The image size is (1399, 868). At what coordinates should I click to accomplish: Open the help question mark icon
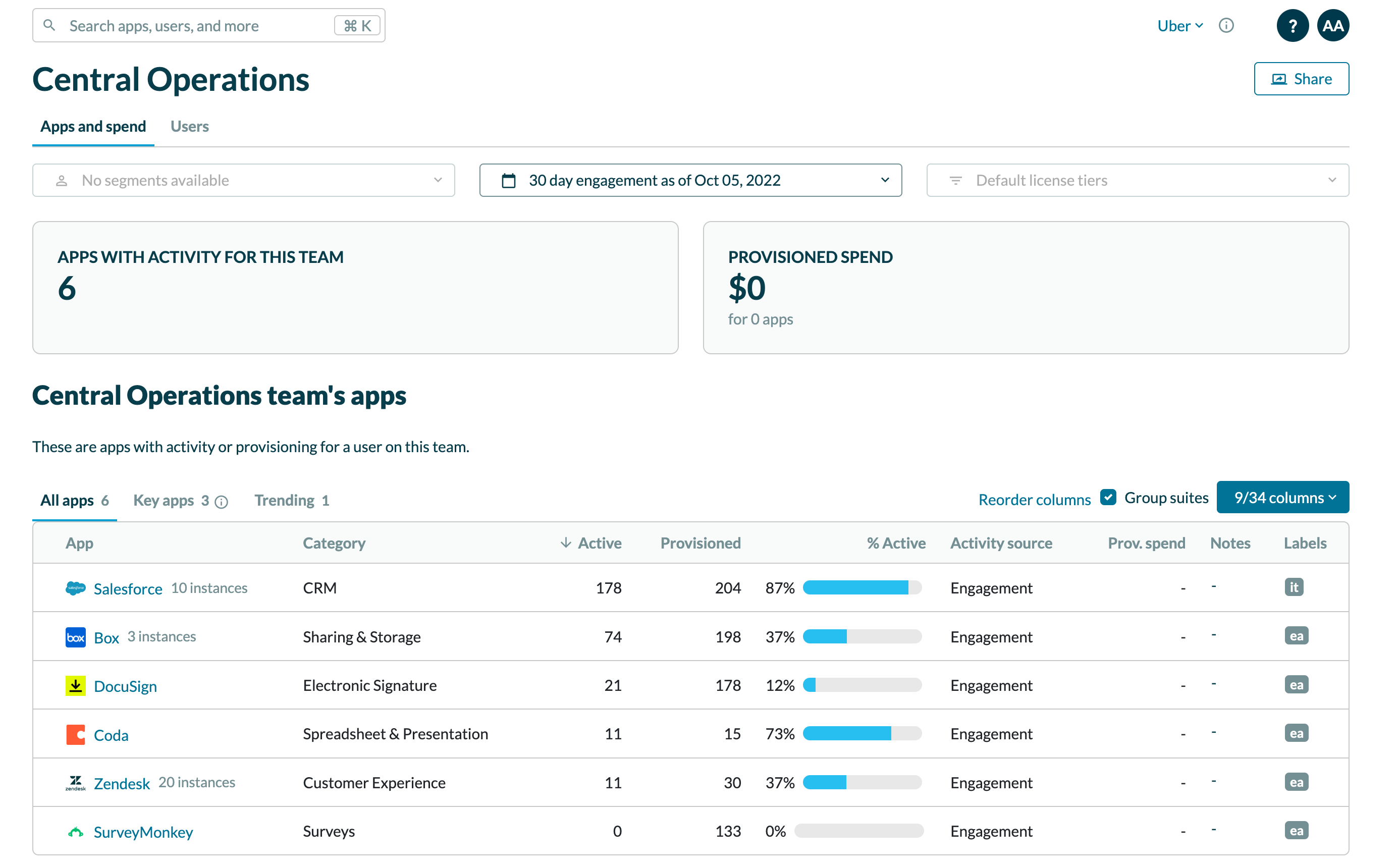click(1292, 26)
